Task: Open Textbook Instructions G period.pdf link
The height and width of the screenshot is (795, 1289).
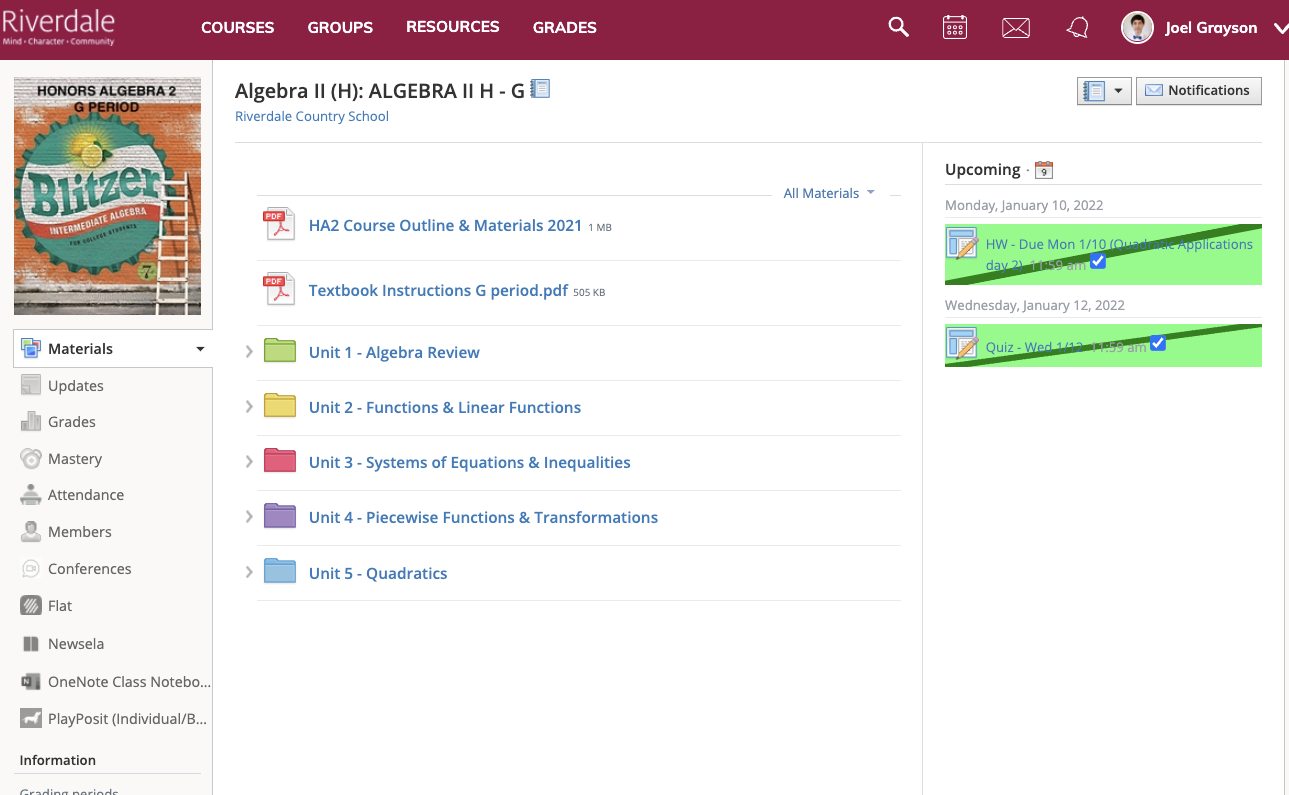Action: pyautogui.click(x=438, y=290)
